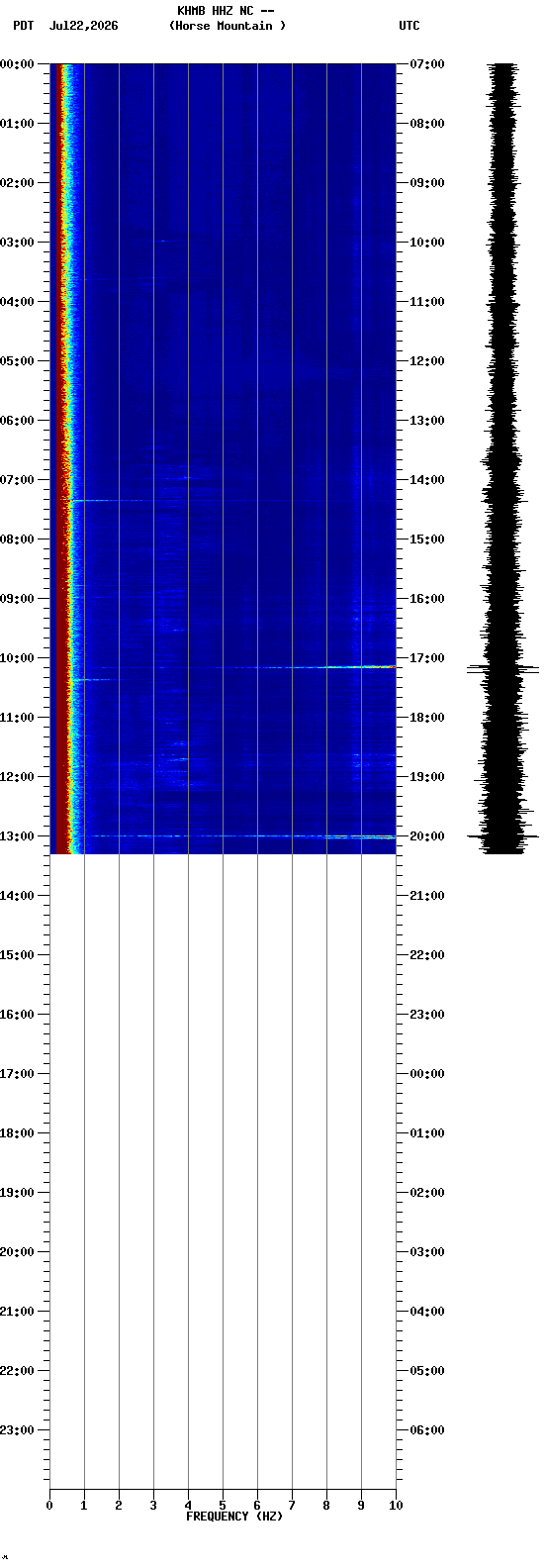Click the '13:00' label on the PDT axis
Viewport: 546px width, 1568px height.
click(x=17, y=836)
